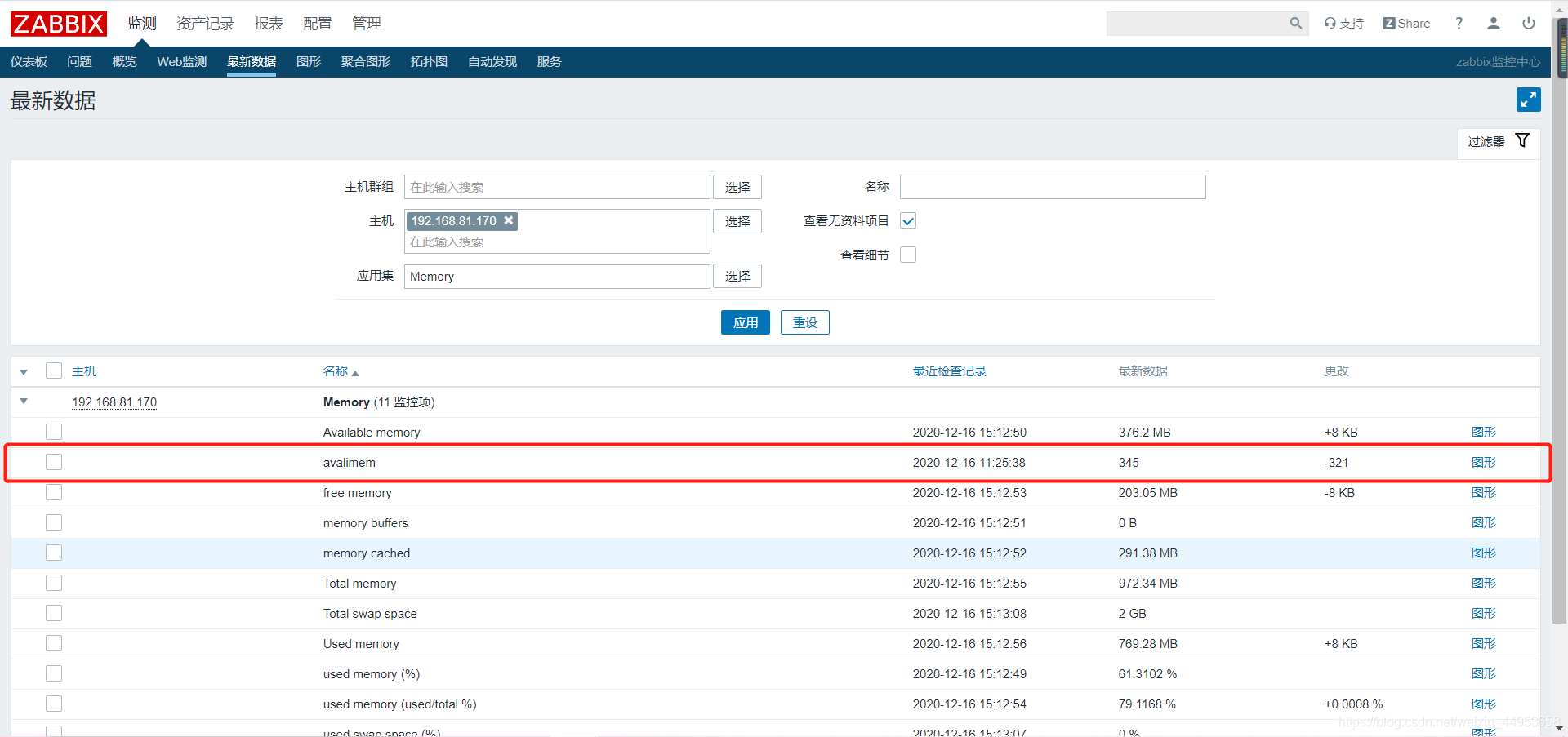Screen dimensions: 1568x737
Task: Focus the application field containing Memory
Action: (x=557, y=277)
